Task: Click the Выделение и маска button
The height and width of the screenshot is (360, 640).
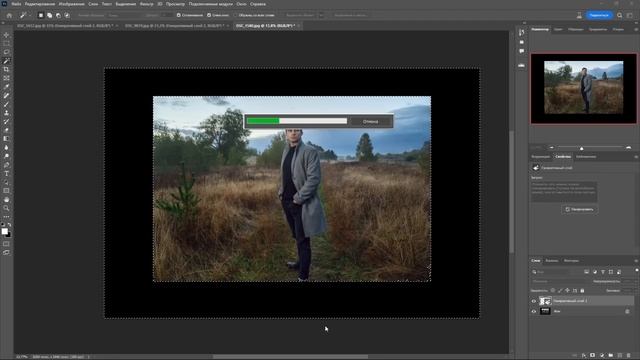Action: click(350, 15)
